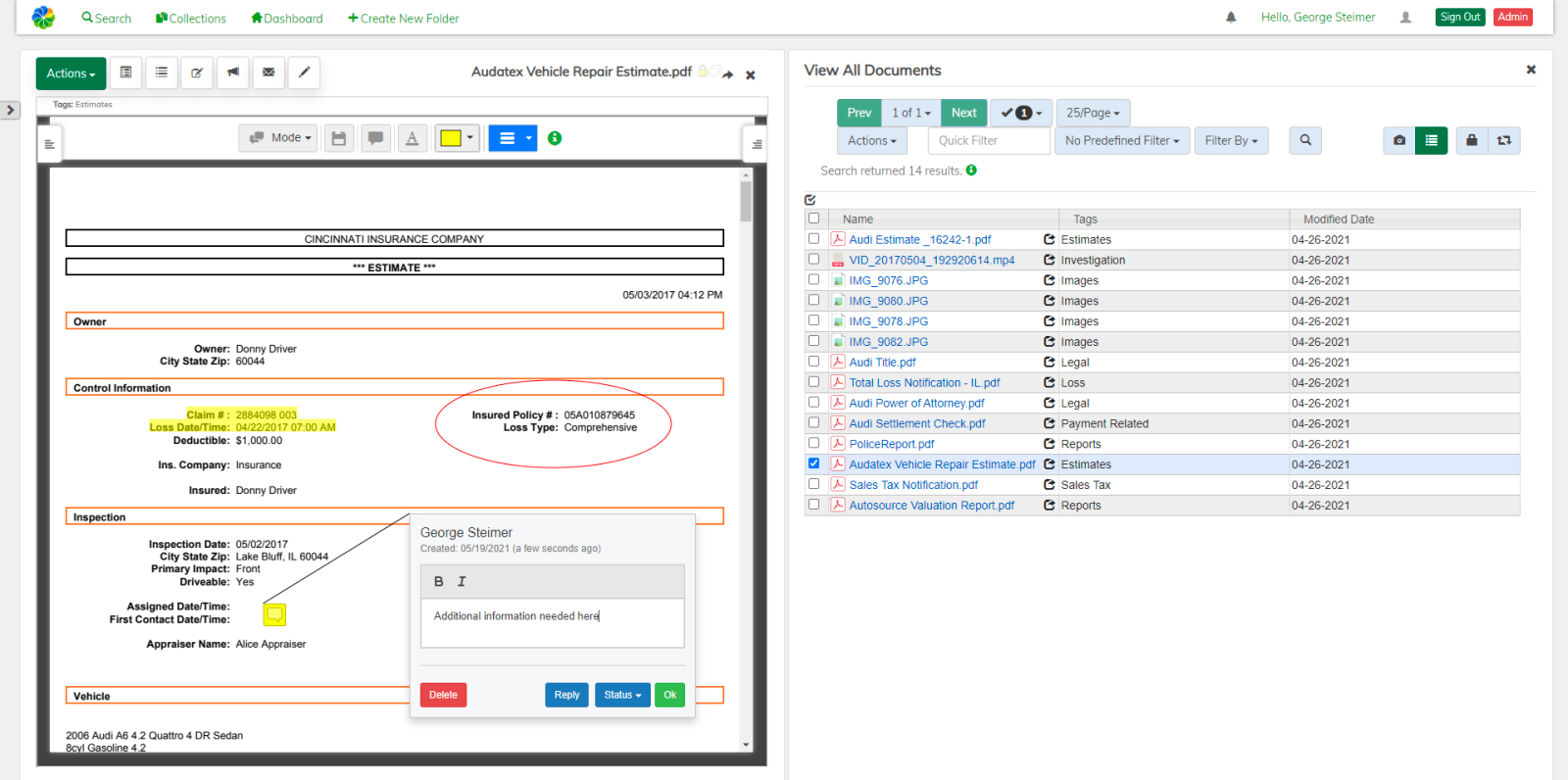This screenshot has width=1568, height=780.
Task: Click the camera icon in documents panel
Action: (x=1399, y=141)
